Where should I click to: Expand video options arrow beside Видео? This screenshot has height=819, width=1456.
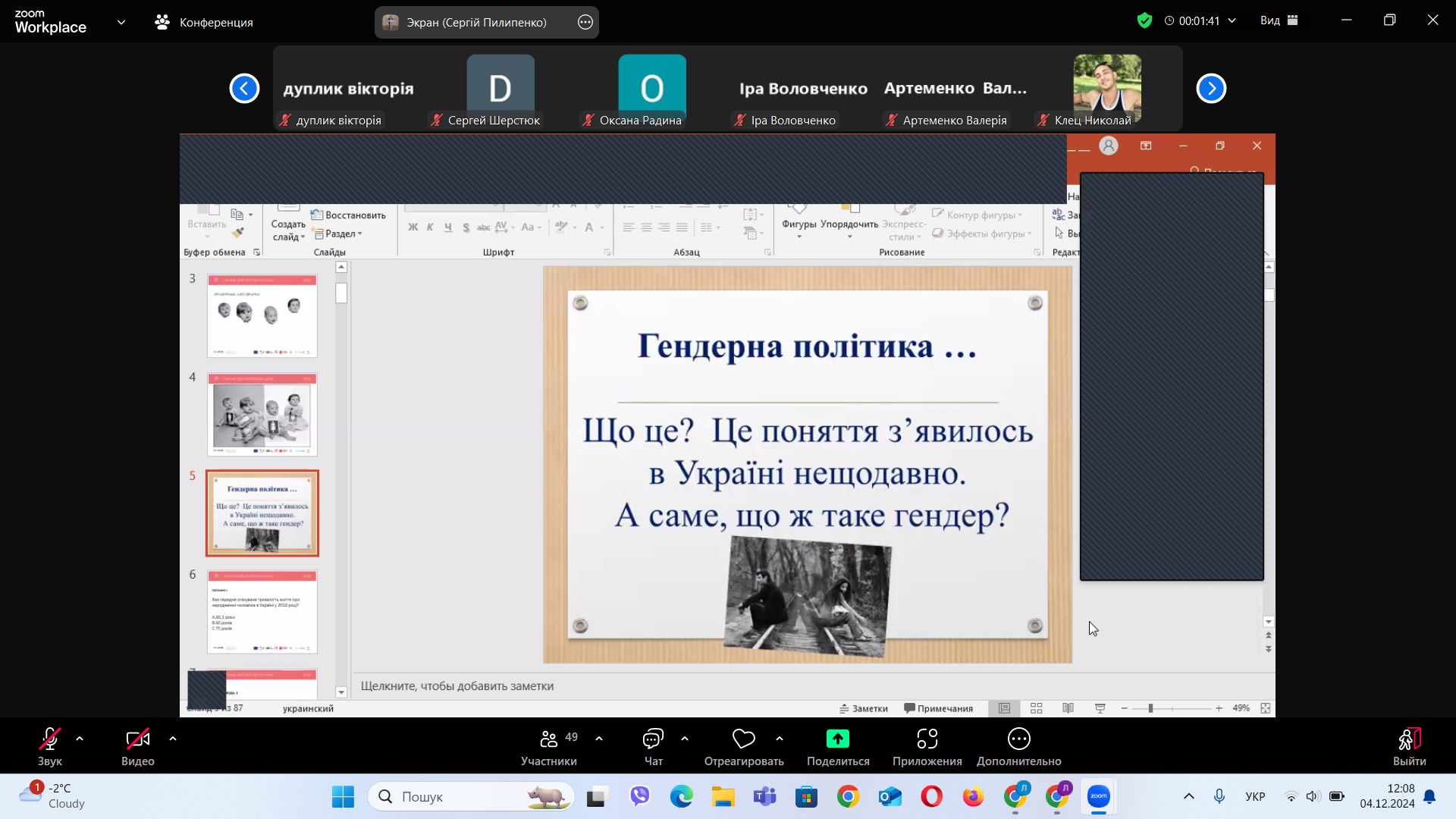[x=173, y=739]
